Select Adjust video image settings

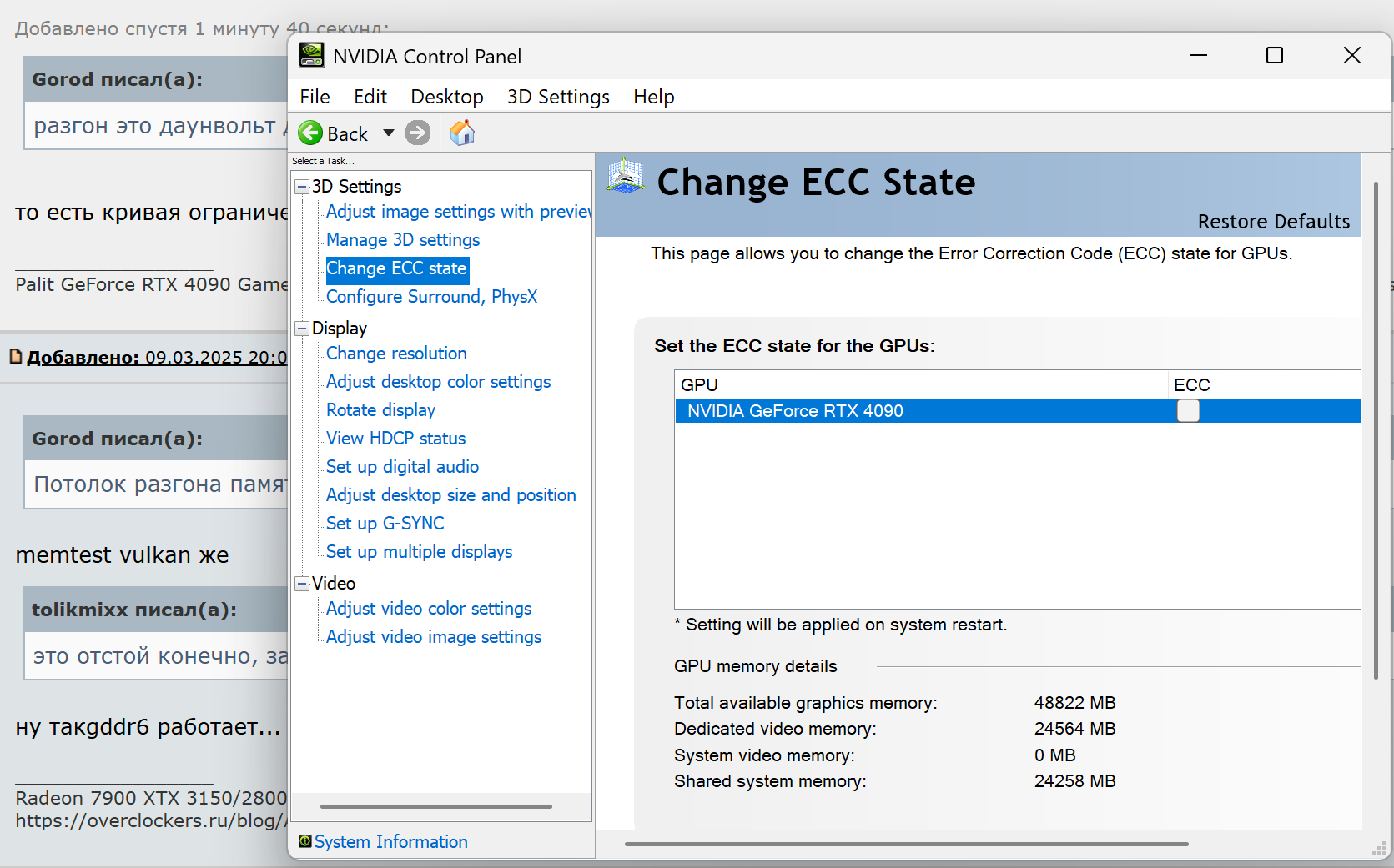pos(434,637)
